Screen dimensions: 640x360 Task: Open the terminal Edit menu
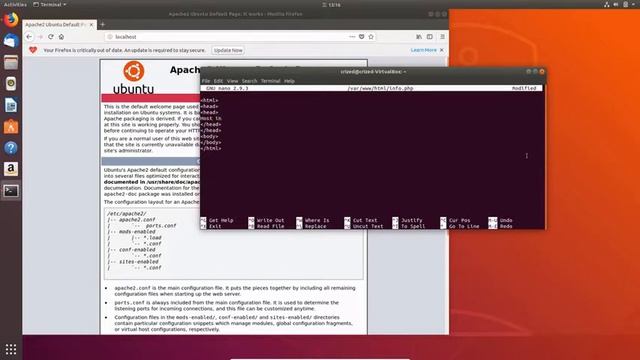(x=218, y=81)
